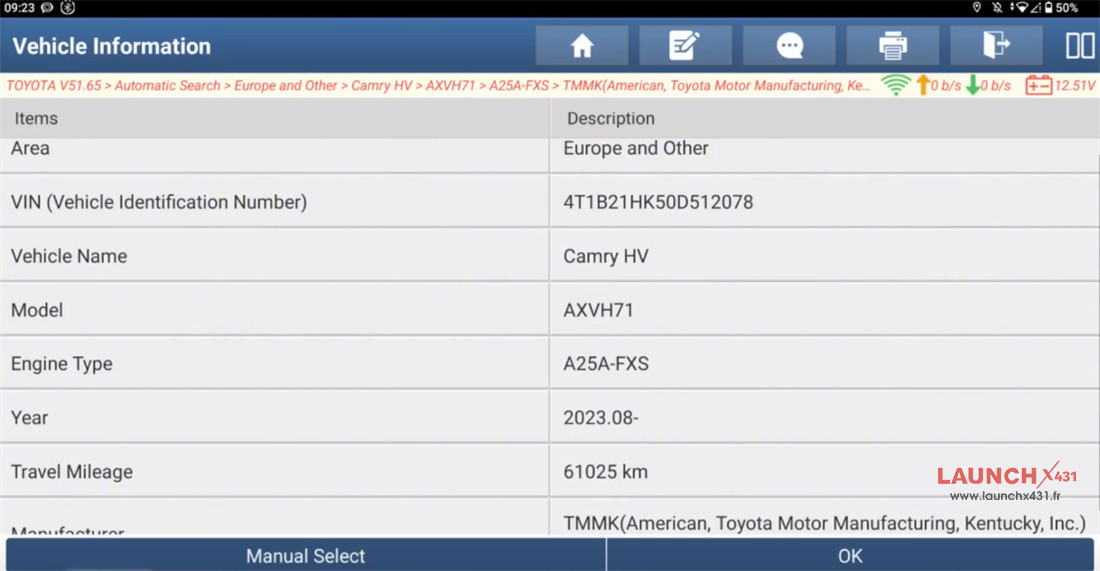1100x571 pixels.
Task: Tap the 12.51V voltage reading
Action: [1075, 86]
